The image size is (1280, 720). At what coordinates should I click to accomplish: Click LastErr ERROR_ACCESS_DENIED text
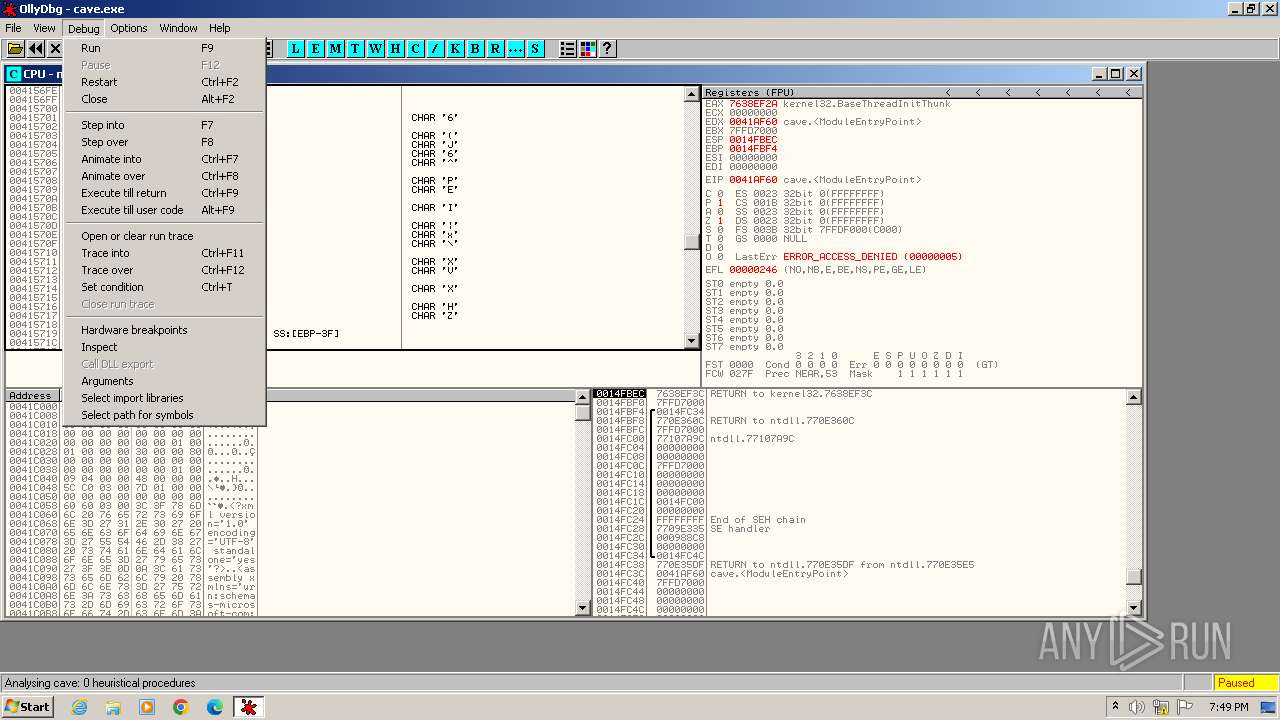[x=873, y=257]
